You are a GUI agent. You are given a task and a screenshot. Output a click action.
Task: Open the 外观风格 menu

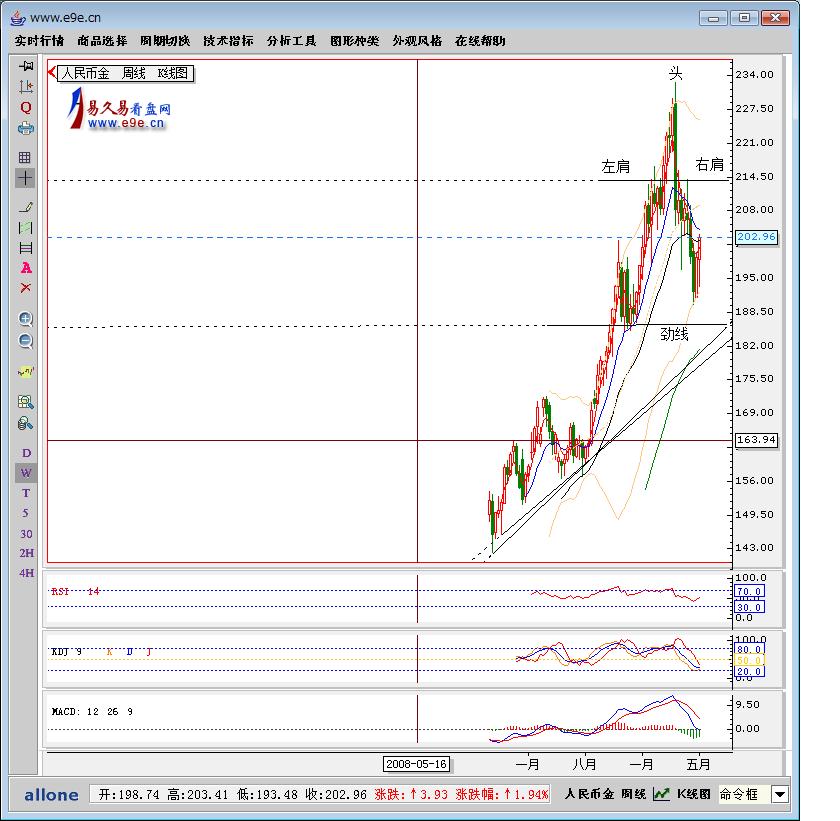coord(417,41)
